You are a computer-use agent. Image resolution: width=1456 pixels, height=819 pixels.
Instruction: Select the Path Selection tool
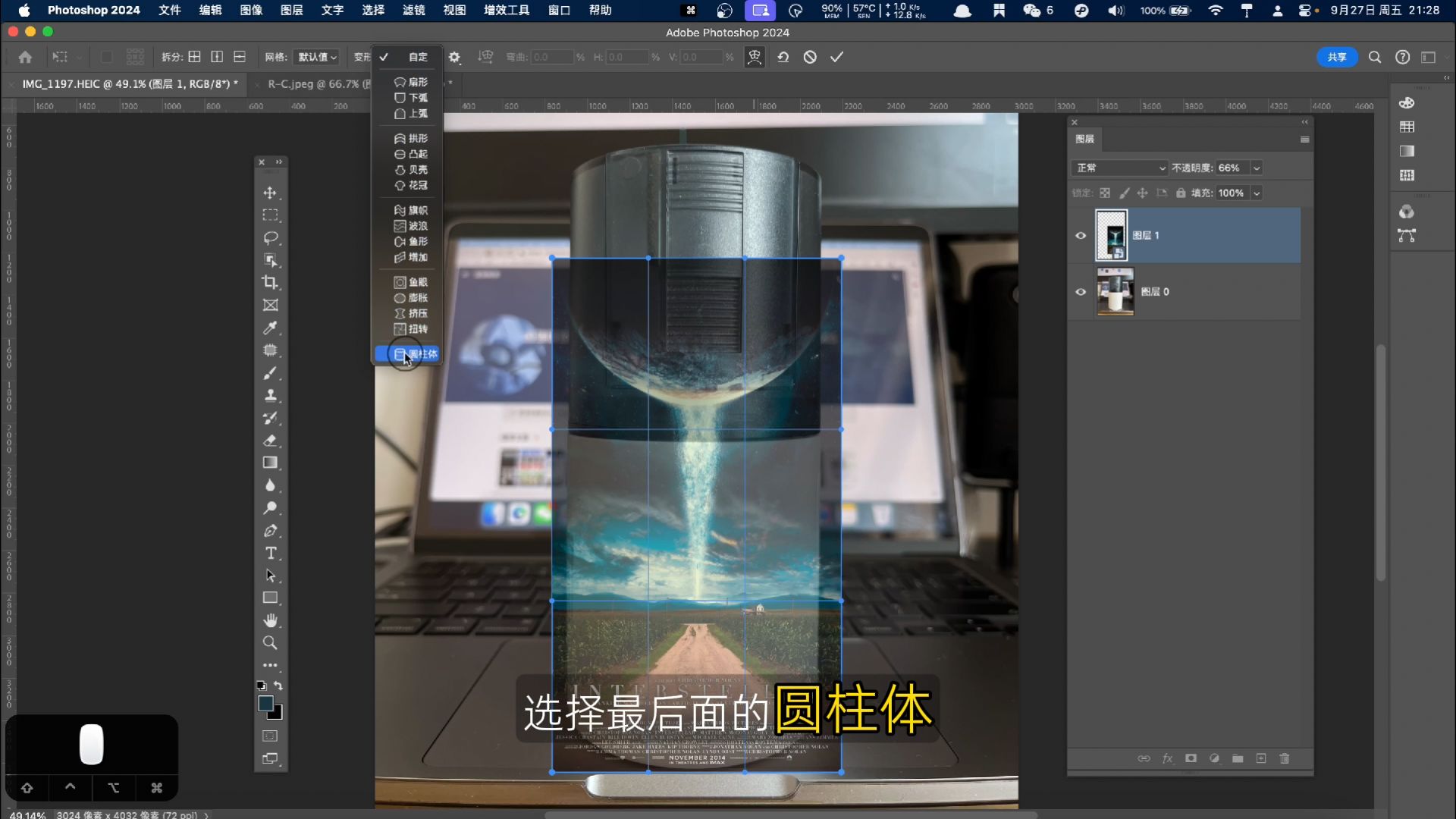(x=270, y=576)
